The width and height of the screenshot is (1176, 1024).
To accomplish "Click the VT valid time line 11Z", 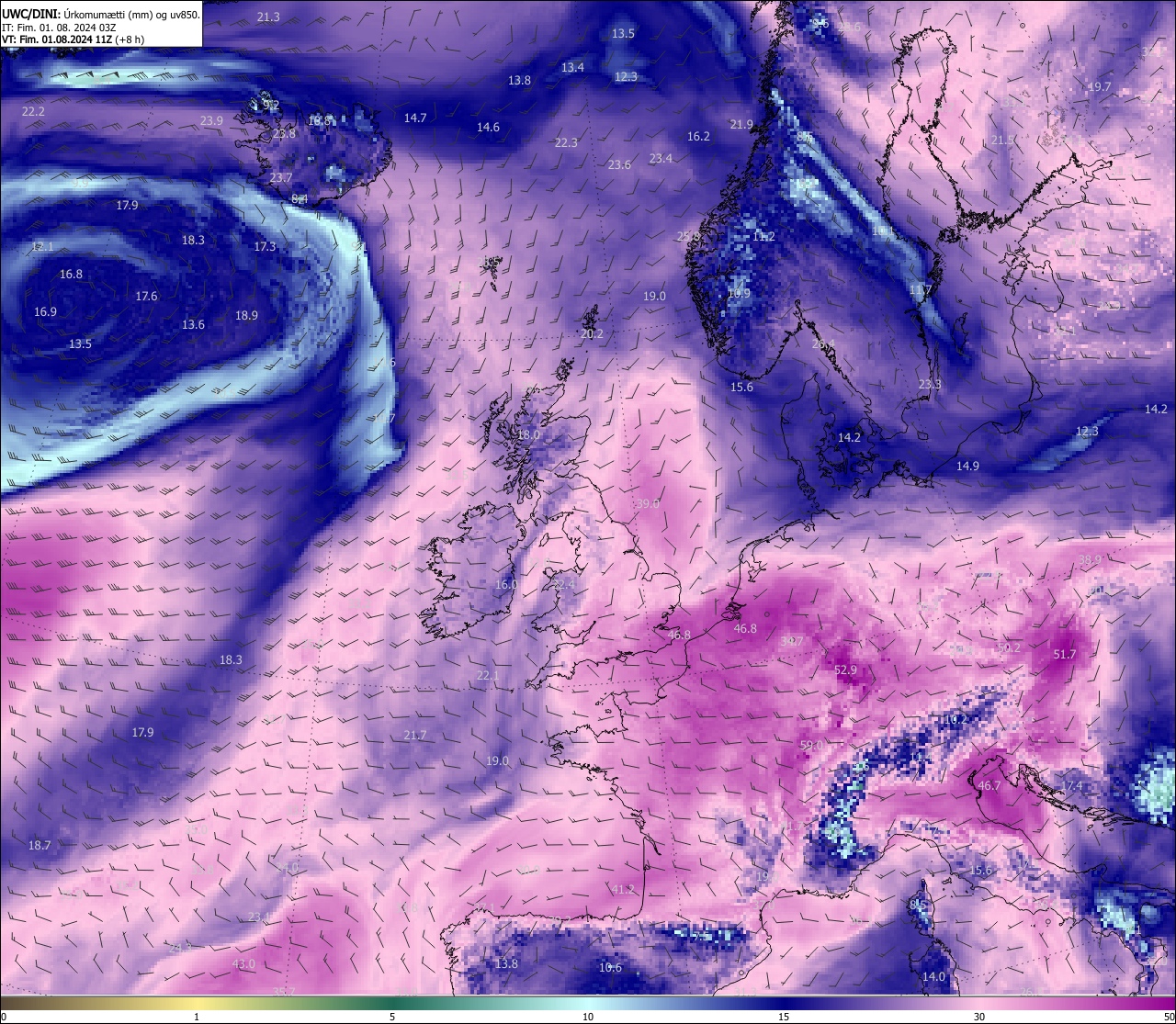I will pos(73,39).
